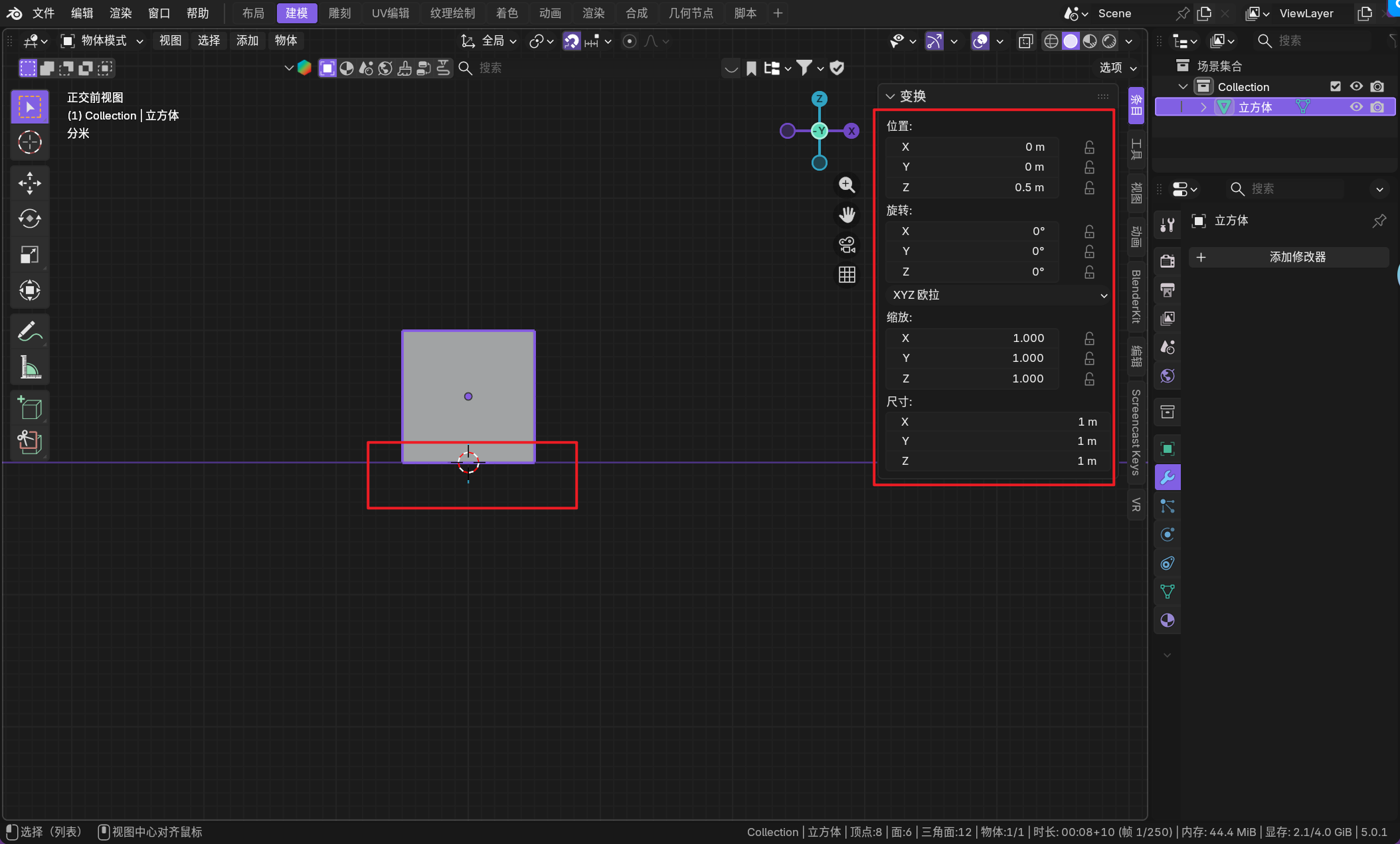Toggle the snapping magnet button

(571, 41)
